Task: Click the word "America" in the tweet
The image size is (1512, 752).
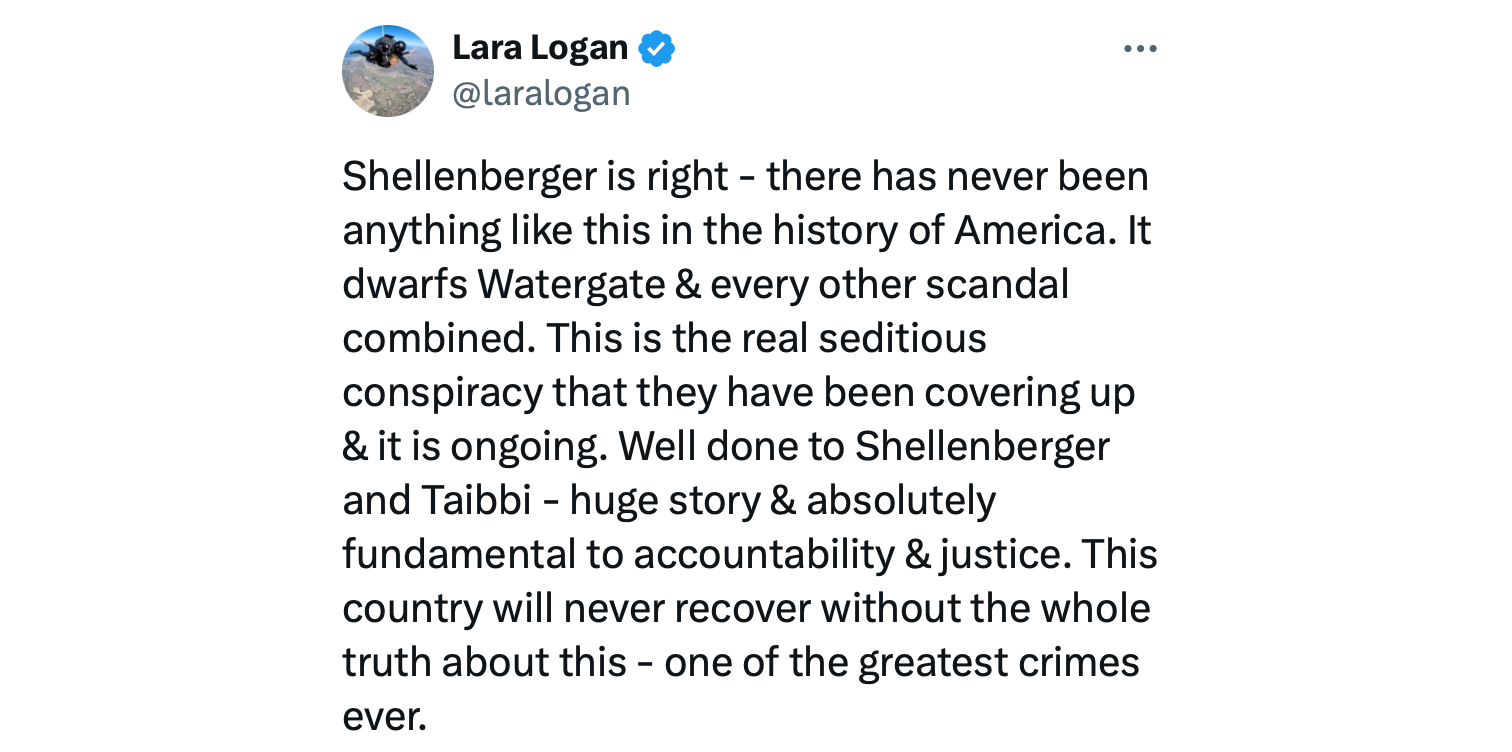Action: click(x=1034, y=231)
